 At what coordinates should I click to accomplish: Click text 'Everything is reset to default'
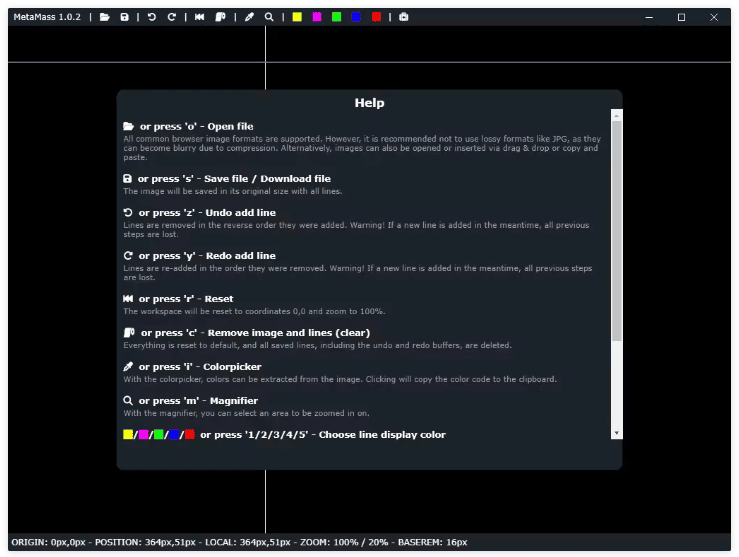pyautogui.click(x=181, y=345)
